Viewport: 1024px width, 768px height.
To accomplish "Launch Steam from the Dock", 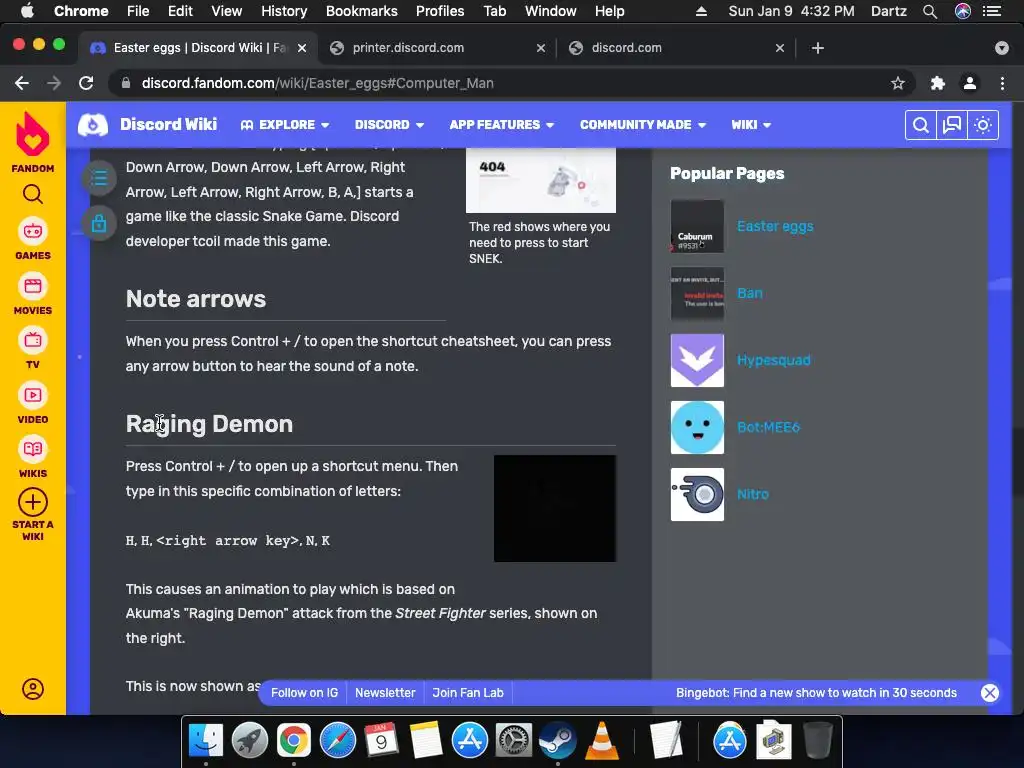I will click(557, 741).
